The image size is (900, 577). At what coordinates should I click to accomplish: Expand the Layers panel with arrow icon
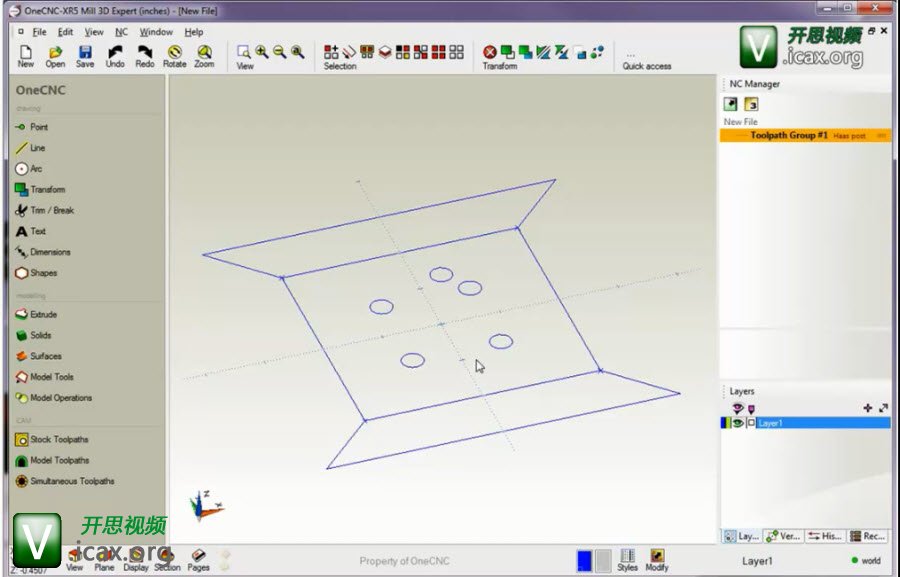[883, 408]
